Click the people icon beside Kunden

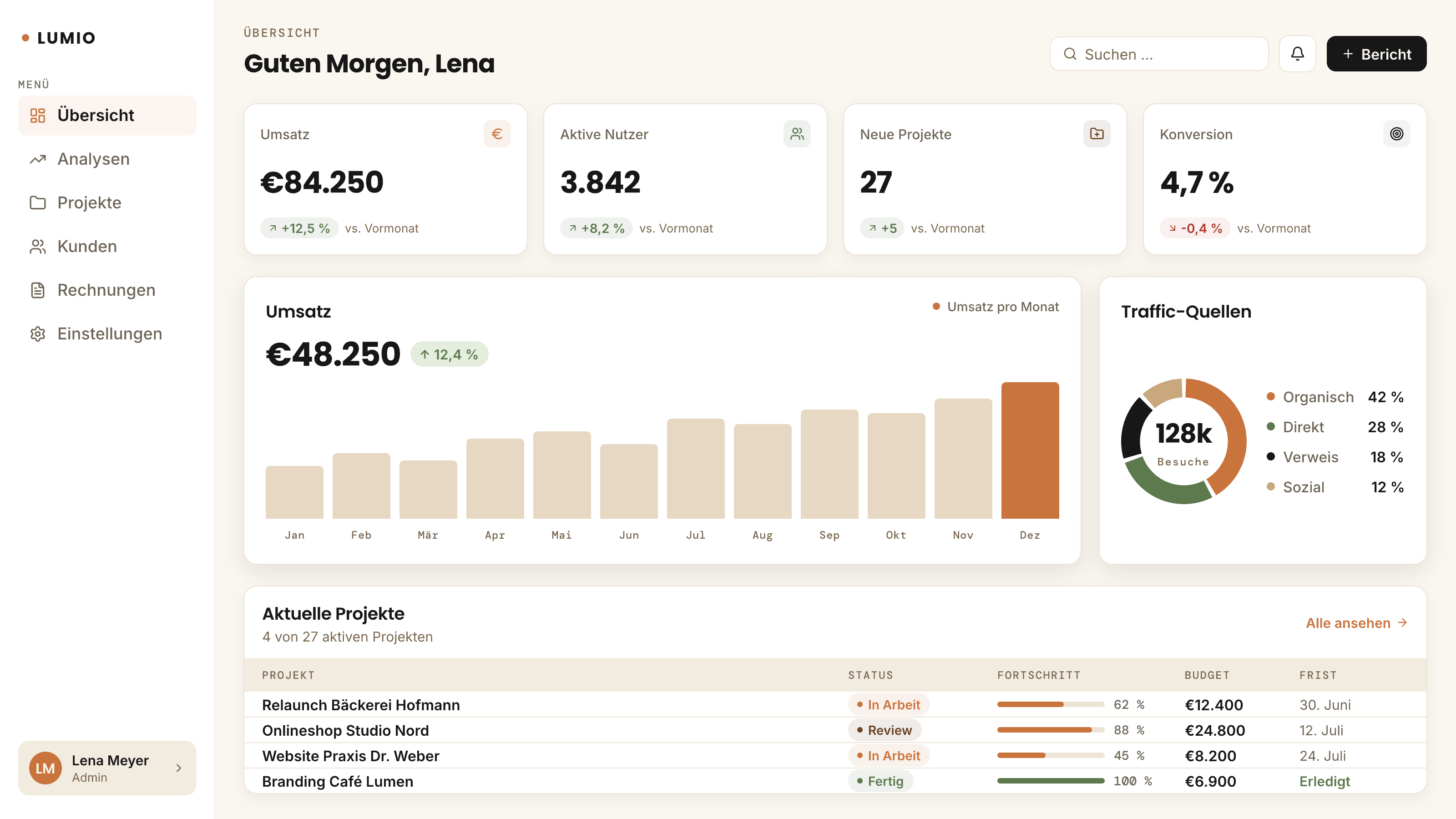(38, 247)
